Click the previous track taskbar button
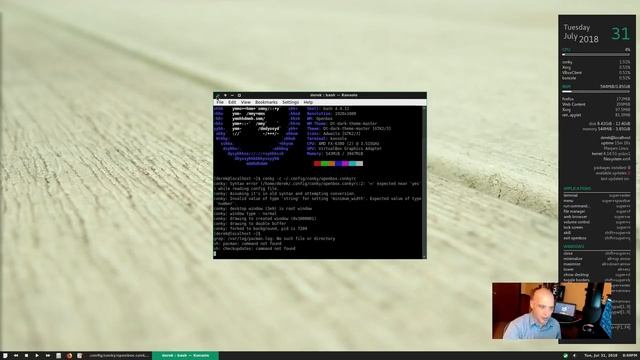Viewport: 640px width, 360px height. point(16,356)
